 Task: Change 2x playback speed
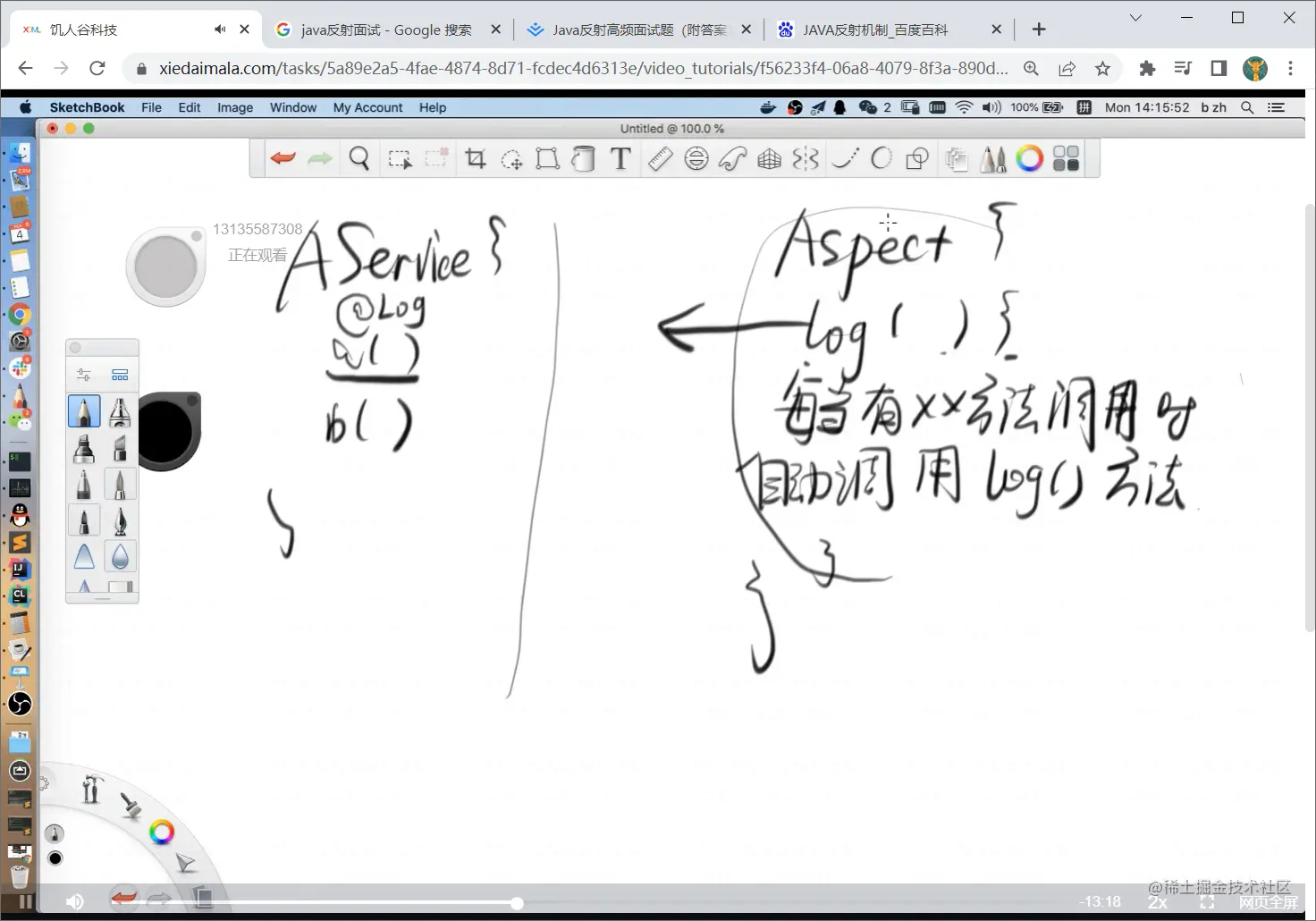point(1157,901)
